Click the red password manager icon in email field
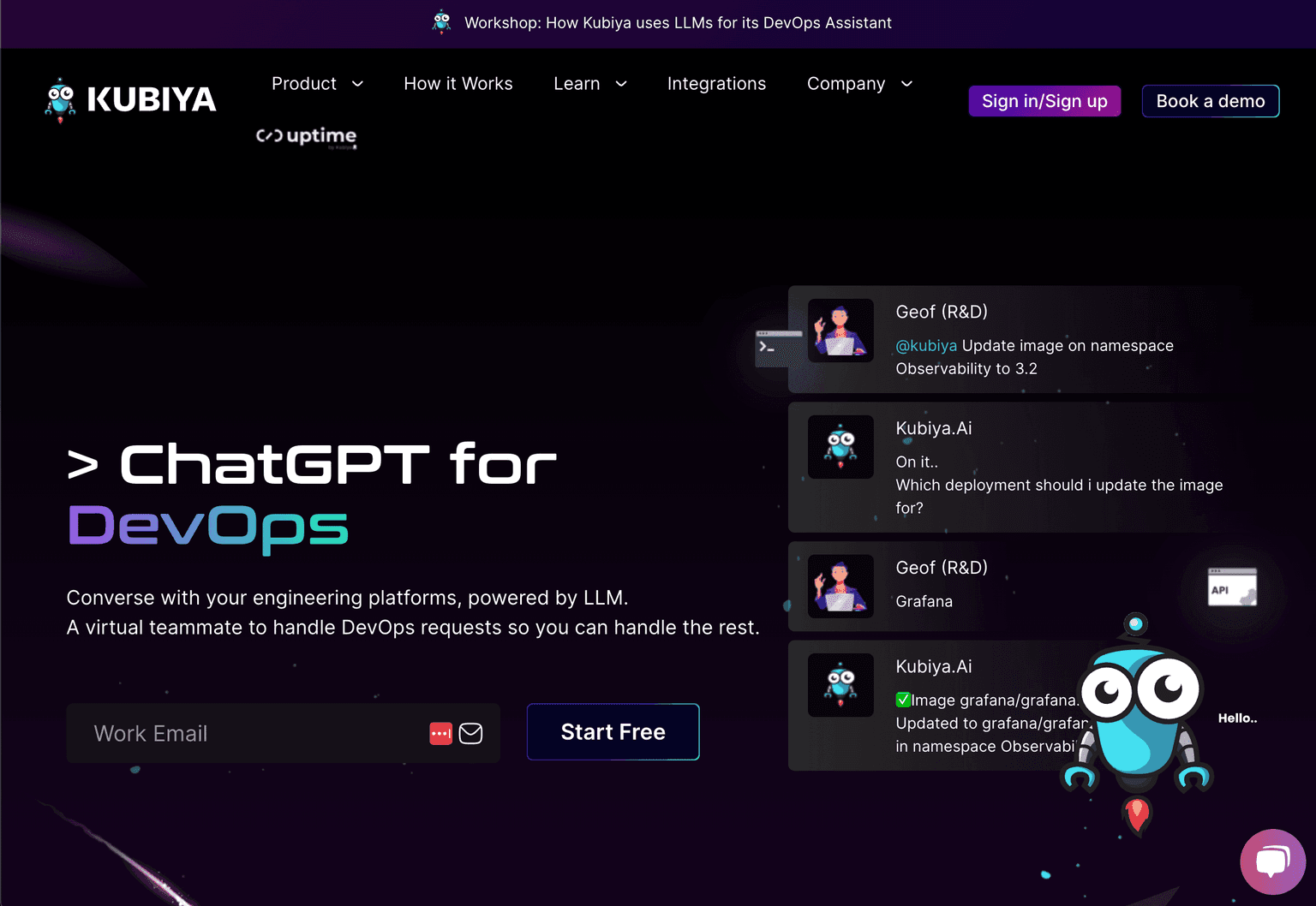Viewport: 1316px width, 906px height. 440,733
